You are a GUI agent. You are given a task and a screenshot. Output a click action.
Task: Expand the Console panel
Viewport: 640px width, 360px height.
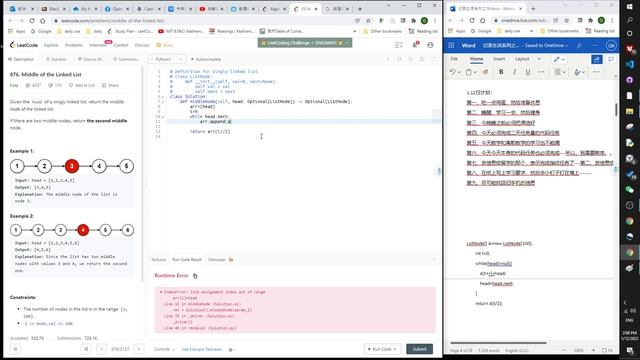click(x=164, y=349)
